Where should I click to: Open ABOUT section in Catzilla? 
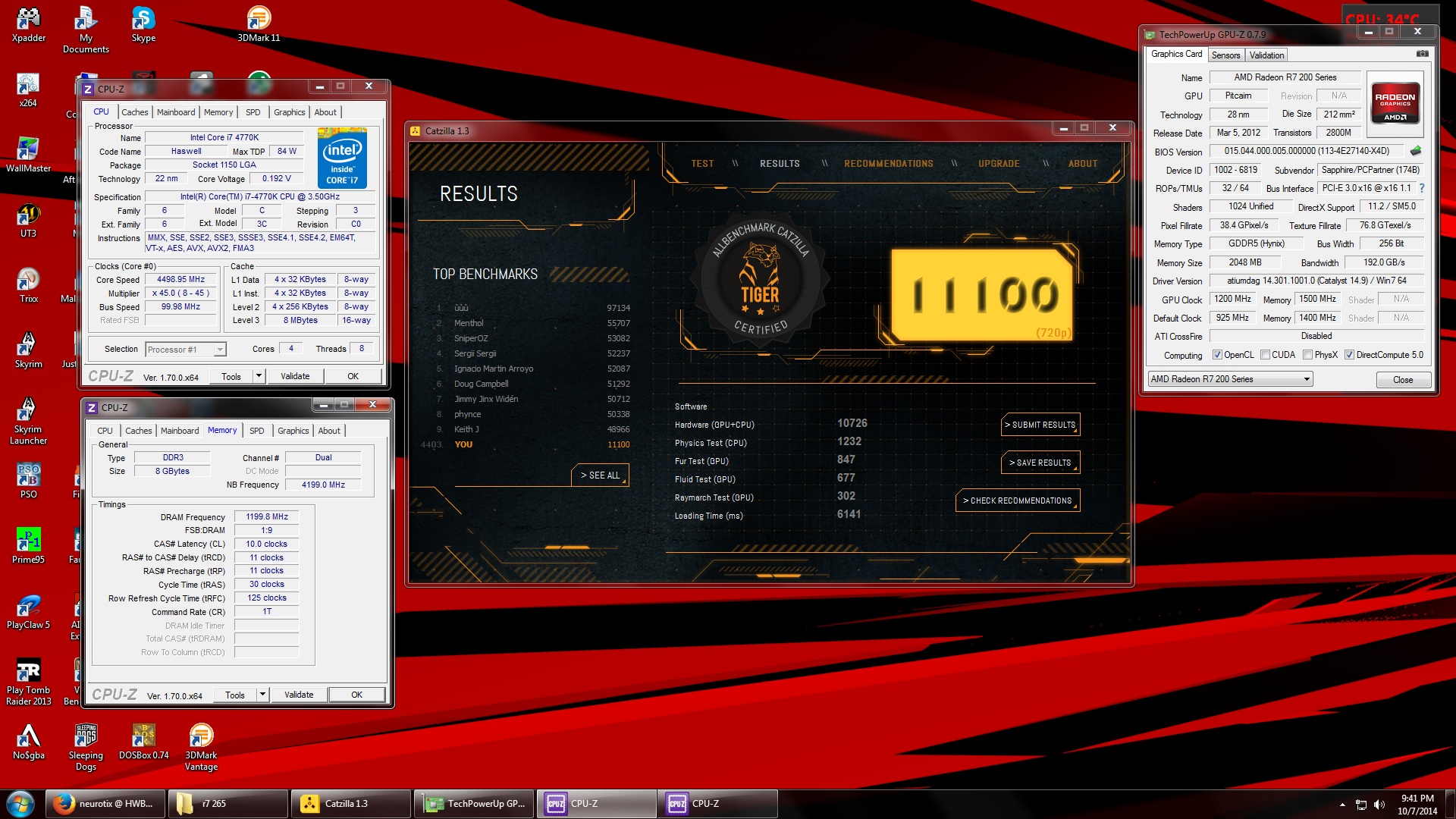(1083, 164)
